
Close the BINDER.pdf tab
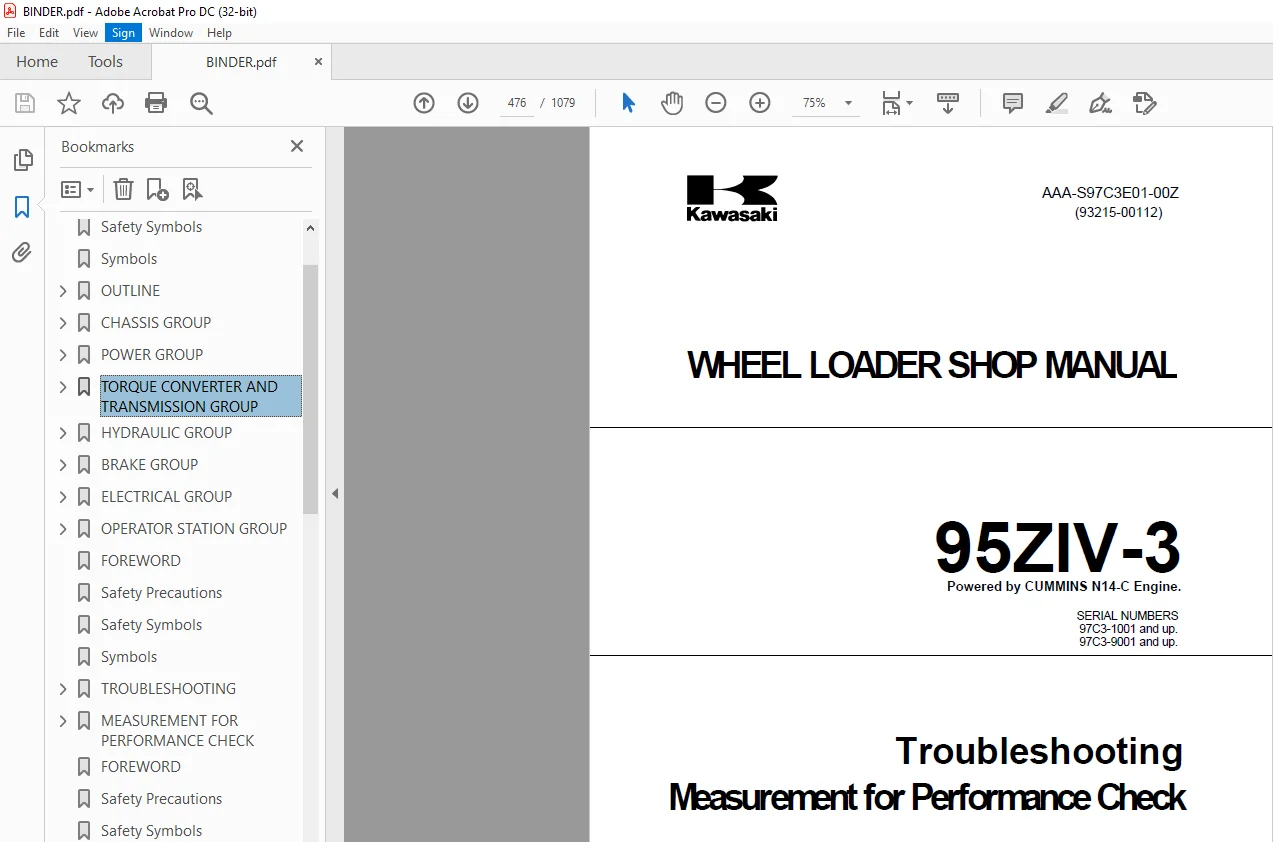pyautogui.click(x=319, y=62)
